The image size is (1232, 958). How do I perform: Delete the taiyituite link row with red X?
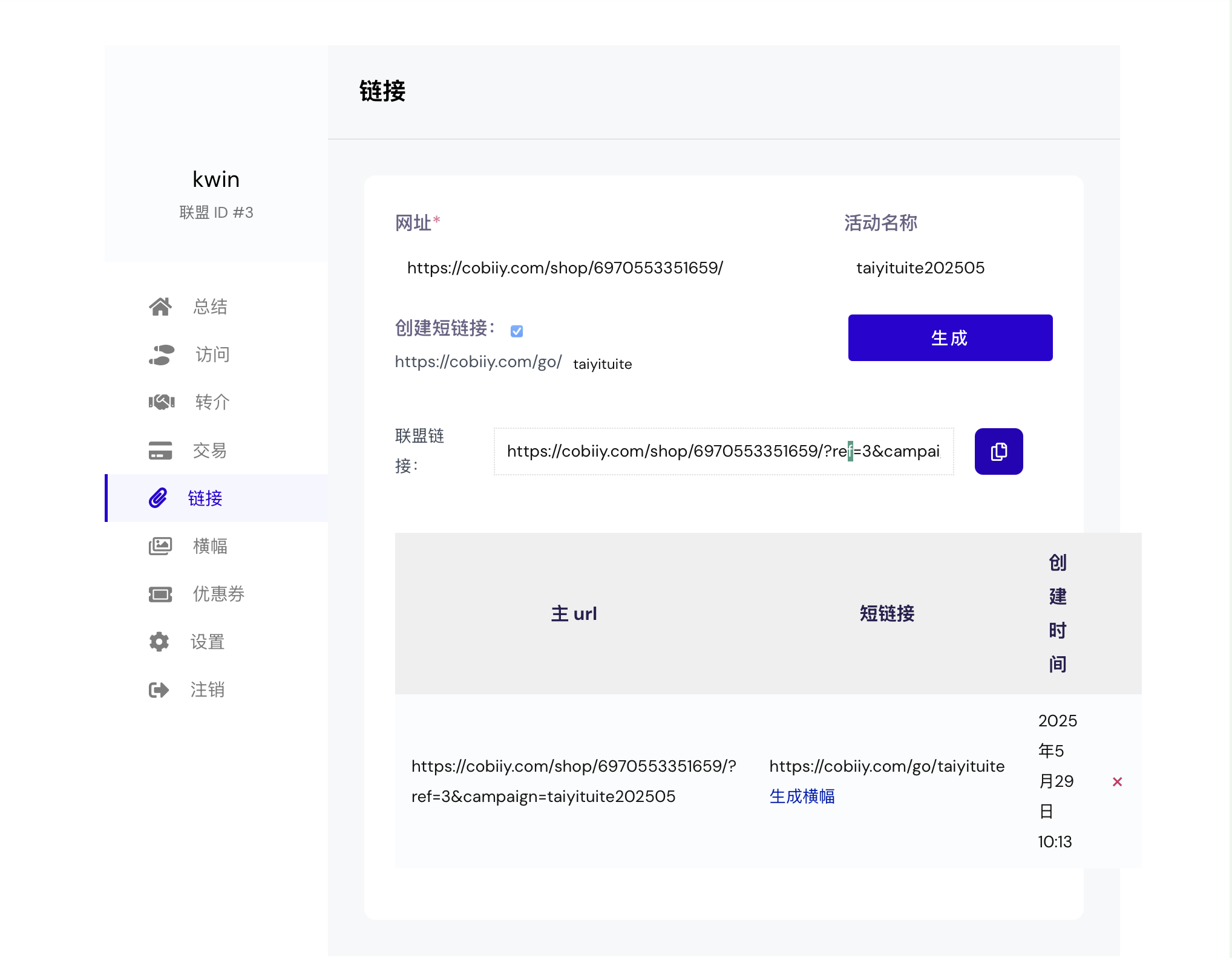1117,781
